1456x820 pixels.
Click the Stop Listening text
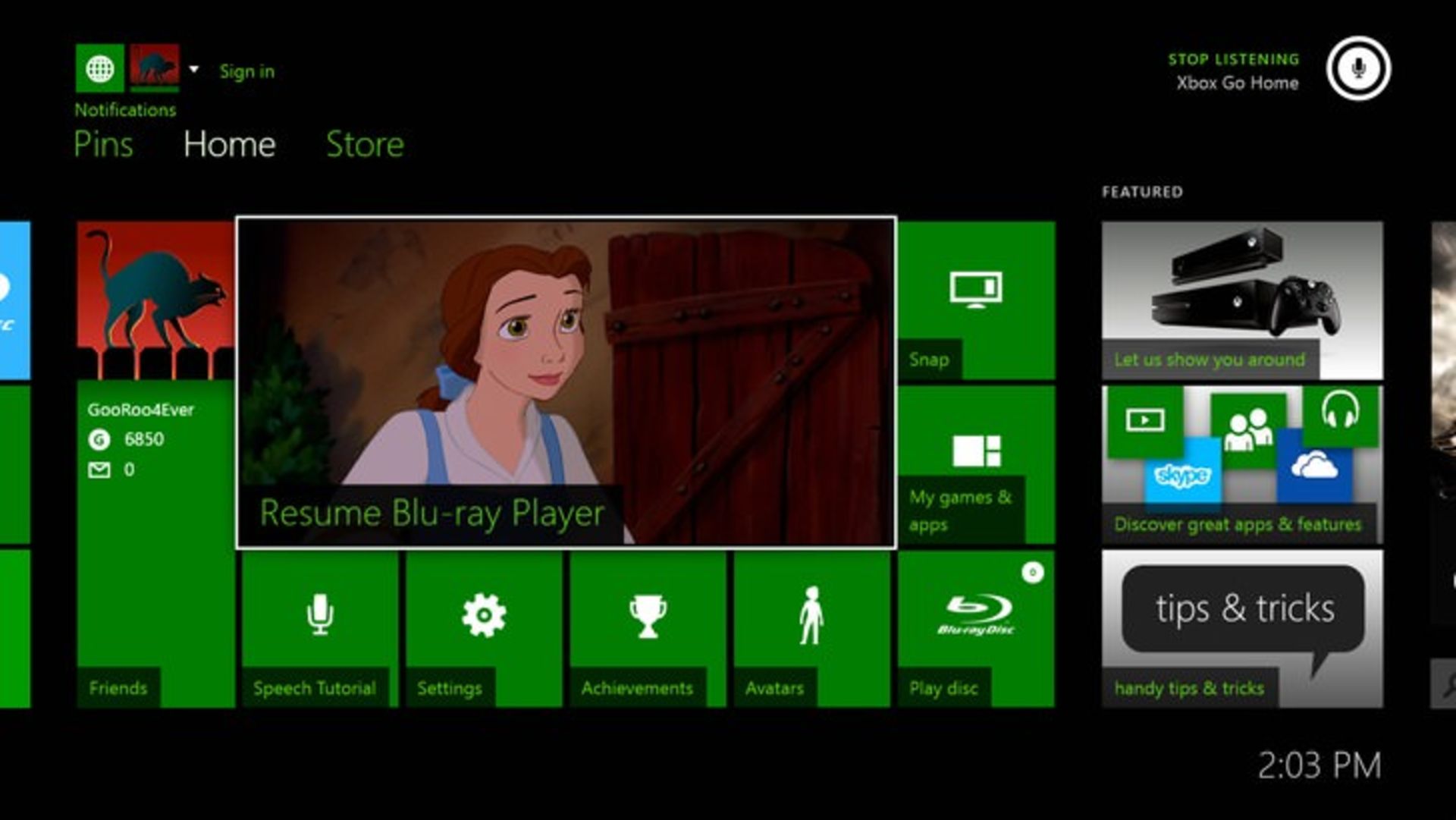coord(1233,59)
